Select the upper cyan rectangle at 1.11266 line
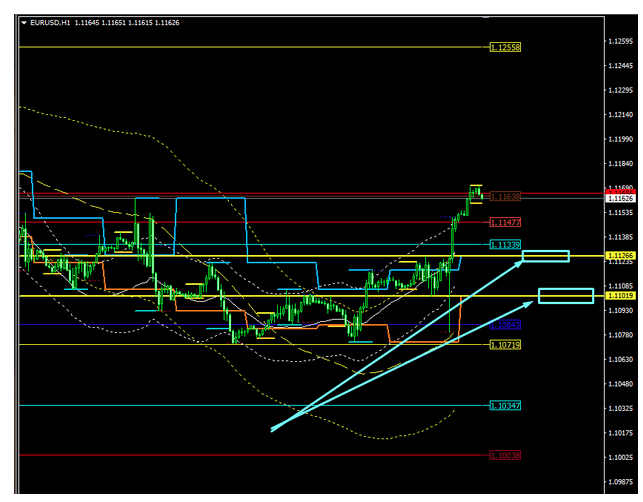The image size is (643, 502). 546,257
